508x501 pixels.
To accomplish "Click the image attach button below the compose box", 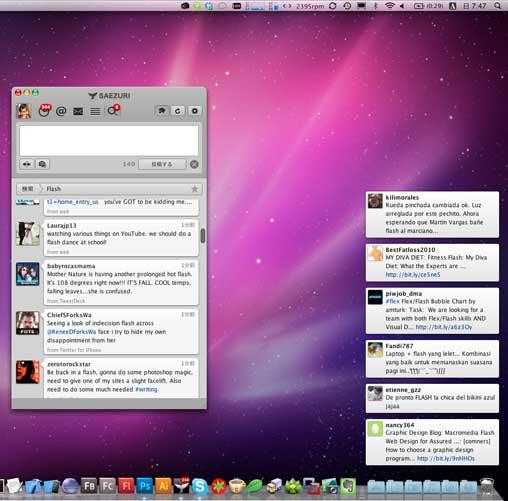I will coord(42,164).
